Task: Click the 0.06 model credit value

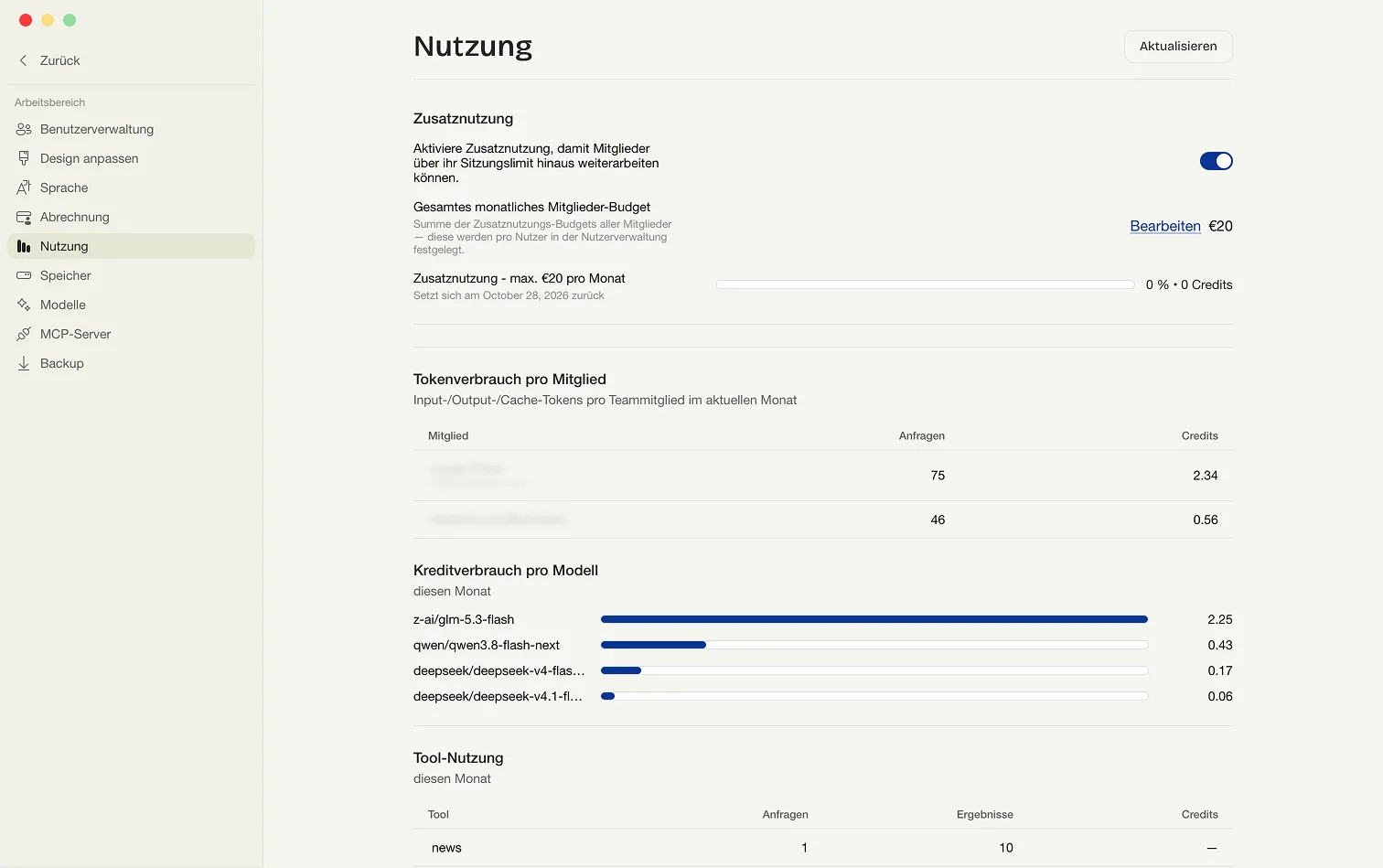Action: [1220, 696]
